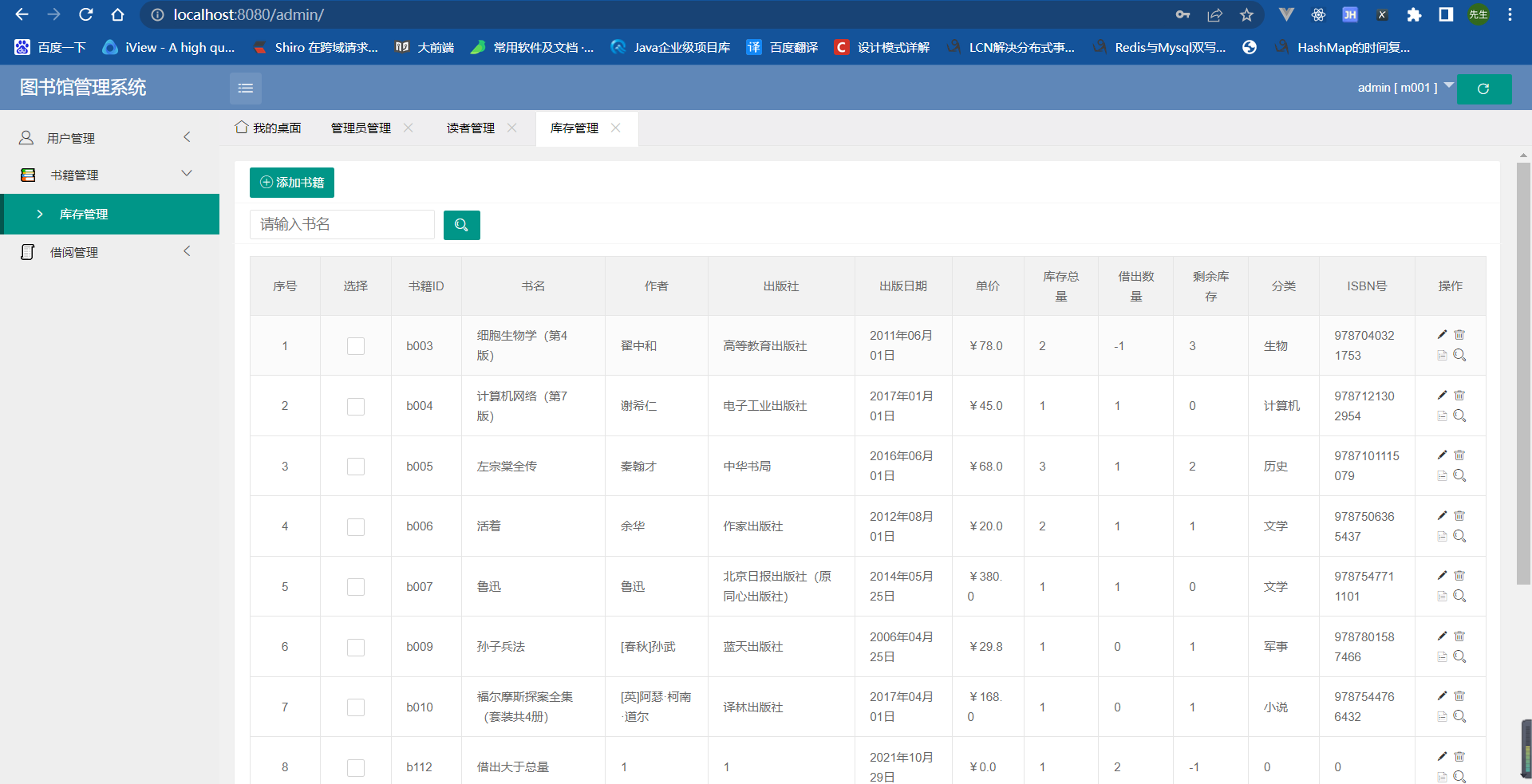Edit book b004 with pencil icon

tap(1442, 396)
